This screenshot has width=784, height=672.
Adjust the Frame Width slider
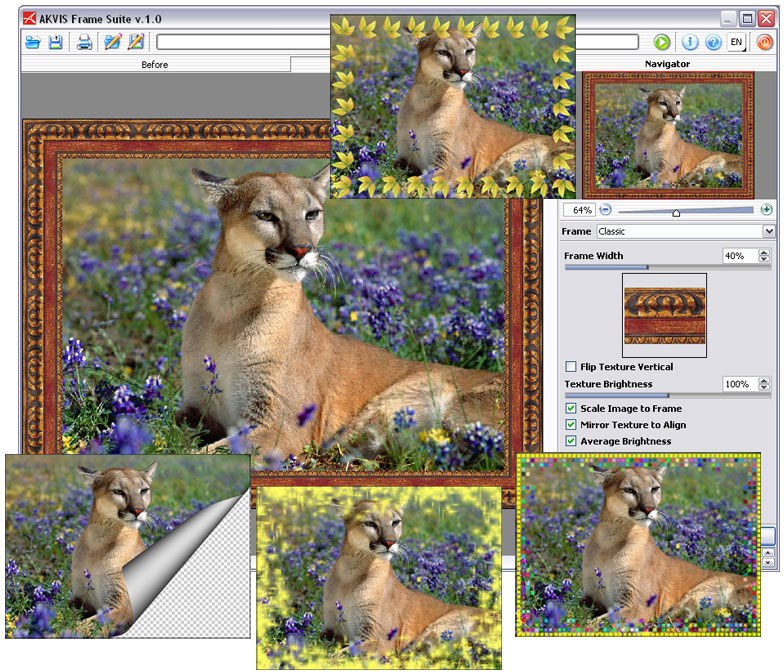[x=668, y=268]
